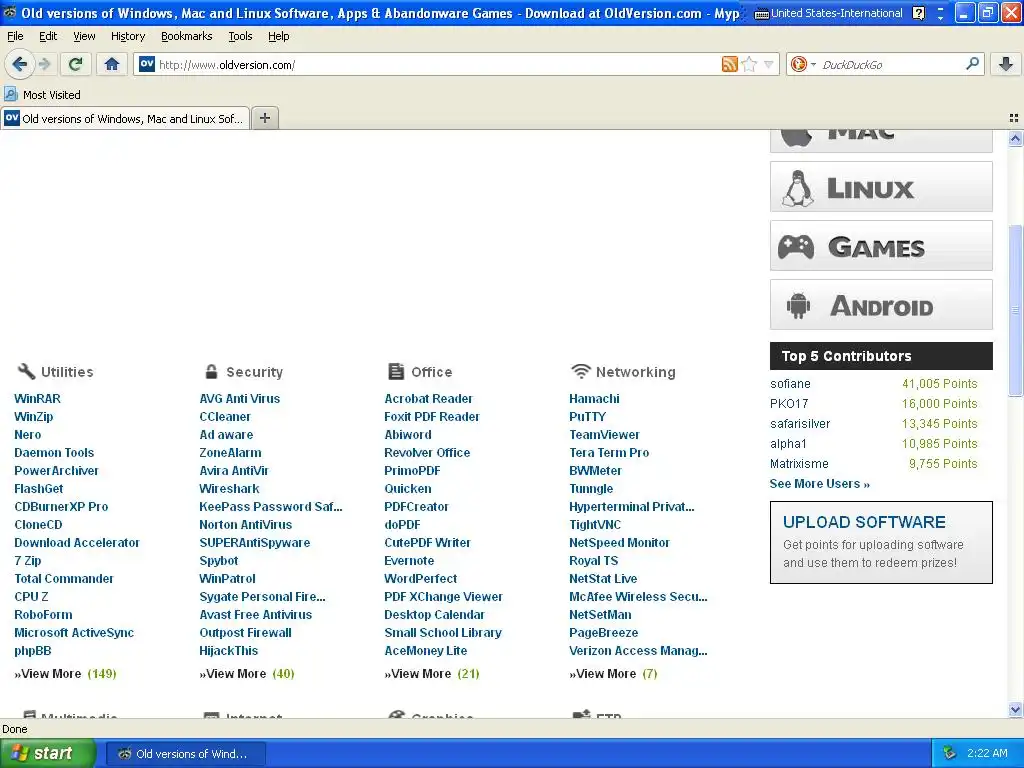Bookmark this page with the star icon
The width and height of the screenshot is (1024, 768).
tap(749, 64)
